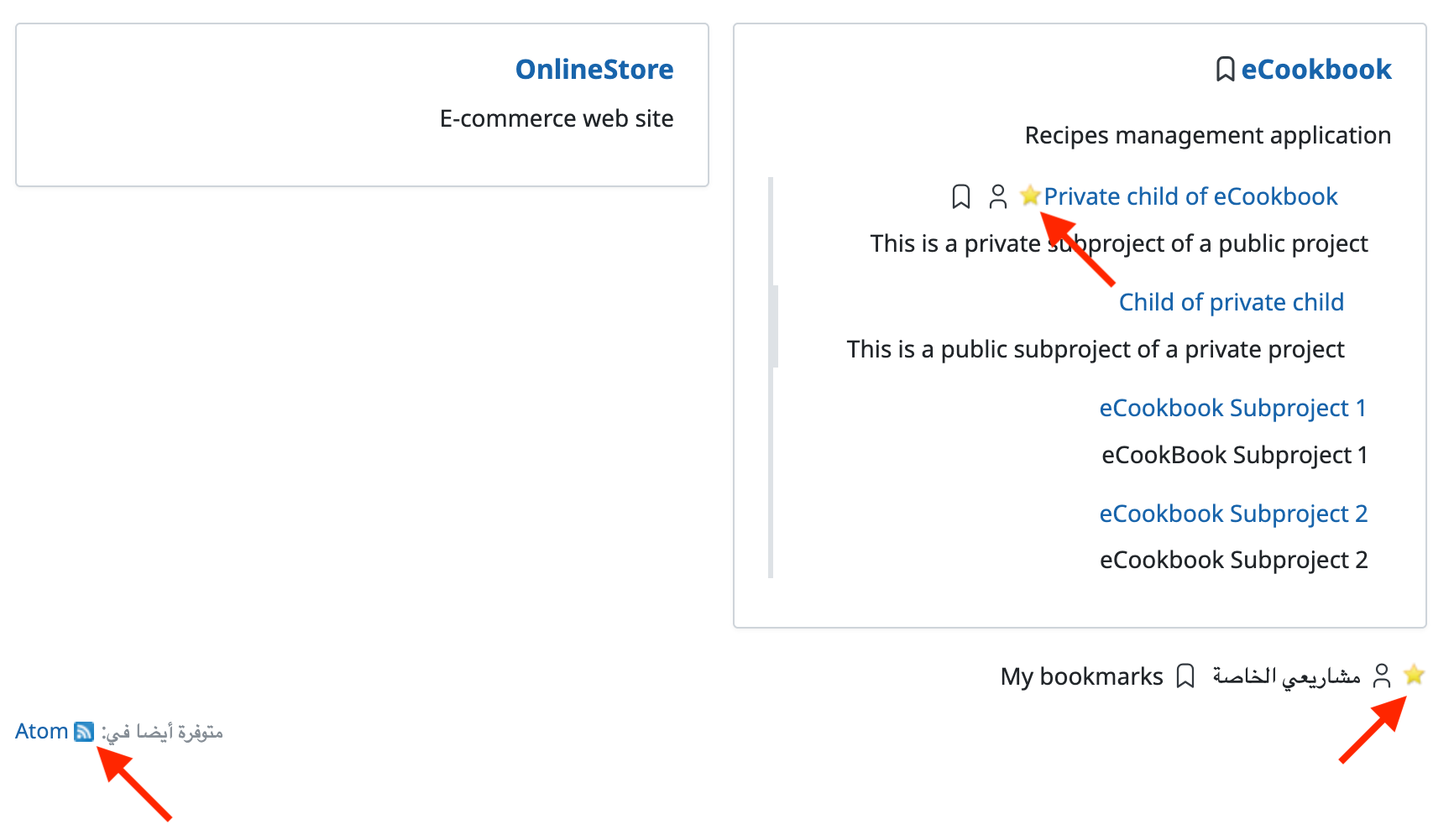
Task: Click the yellow star in the bottom legend
Action: (x=1414, y=675)
